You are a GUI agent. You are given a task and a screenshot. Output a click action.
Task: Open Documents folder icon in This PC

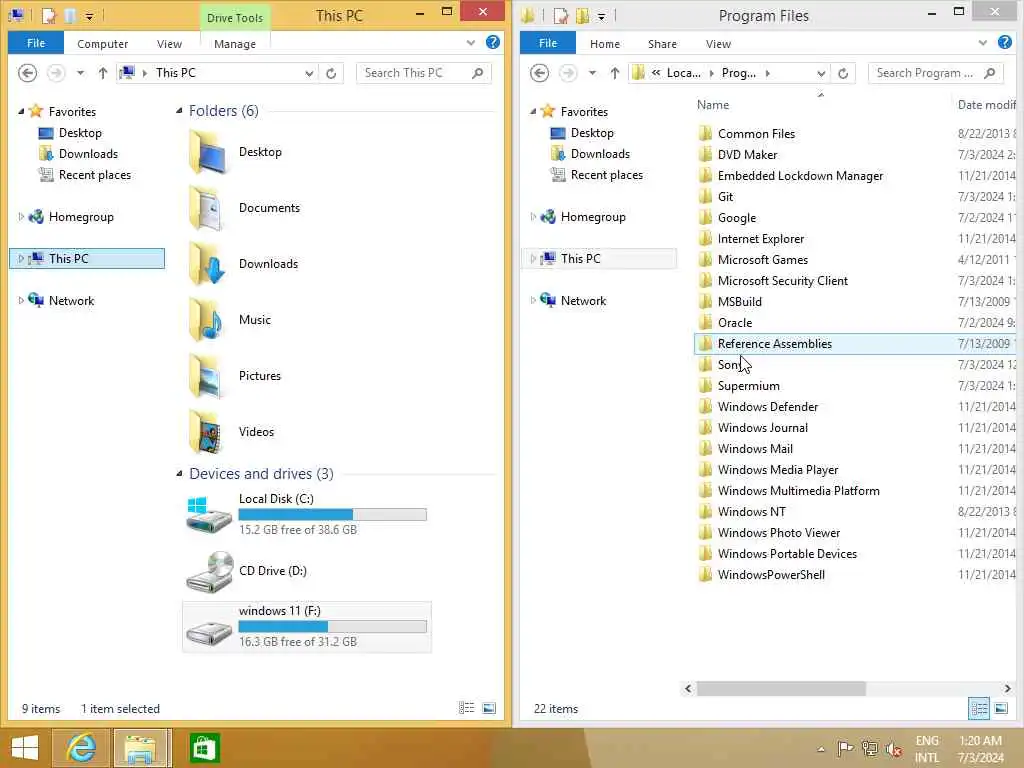tap(208, 208)
